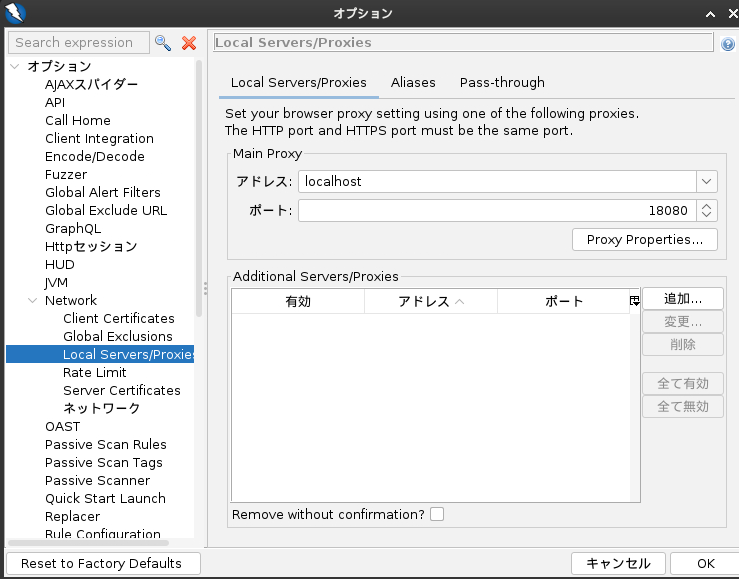The image size is (739, 579).
Task: Collapse the Network tree node
Action: pyautogui.click(x=33, y=300)
